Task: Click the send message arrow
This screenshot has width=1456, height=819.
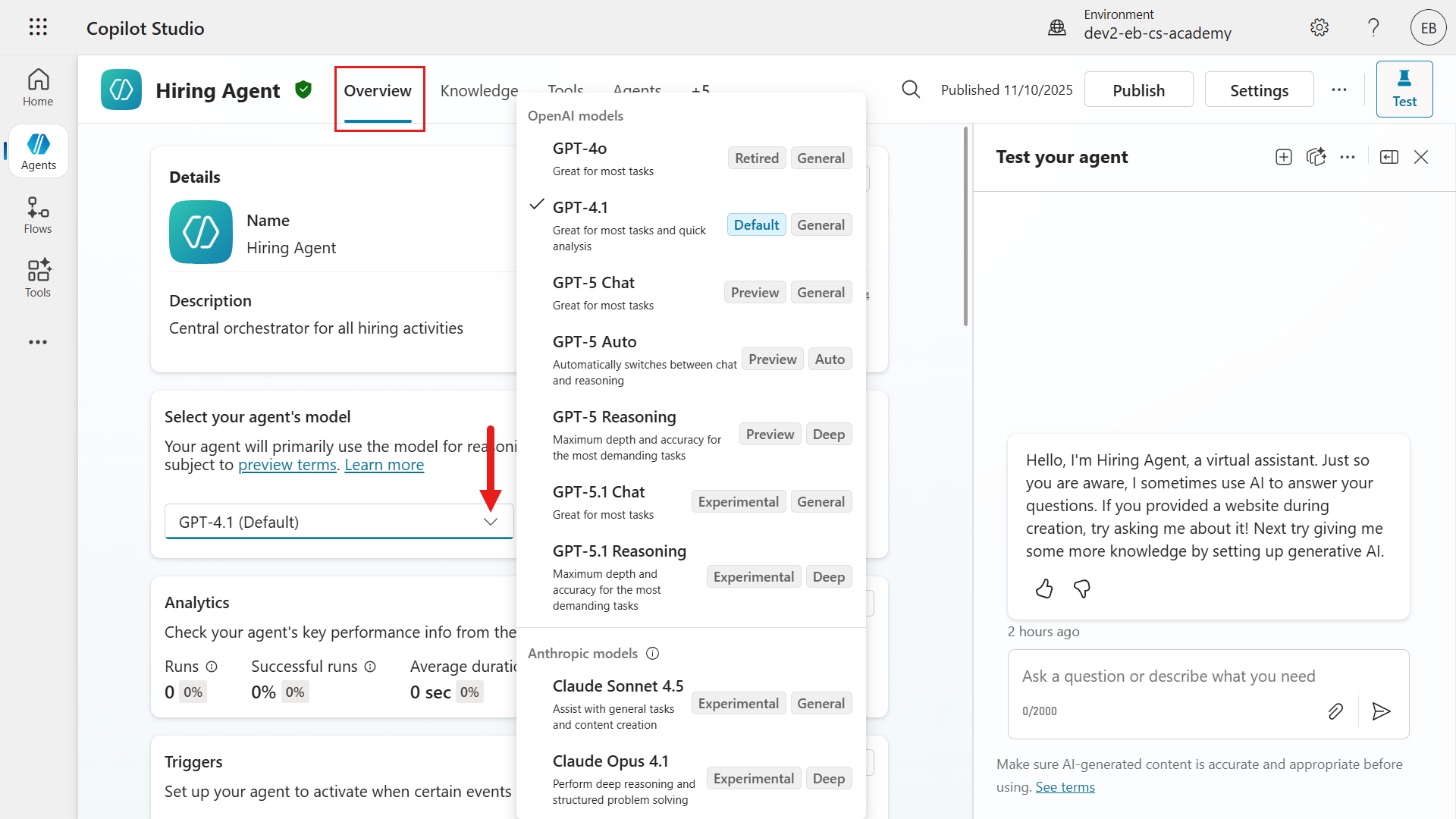Action: pos(1381,711)
